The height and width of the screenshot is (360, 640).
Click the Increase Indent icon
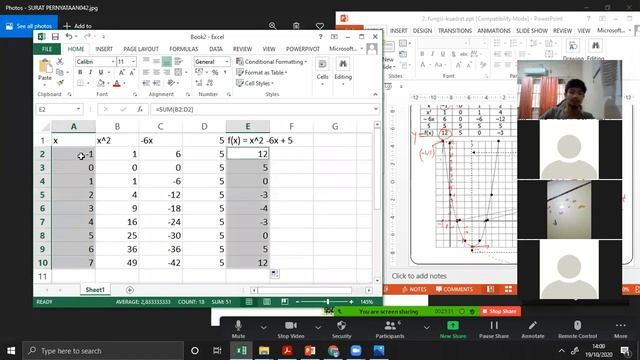[x=156, y=83]
